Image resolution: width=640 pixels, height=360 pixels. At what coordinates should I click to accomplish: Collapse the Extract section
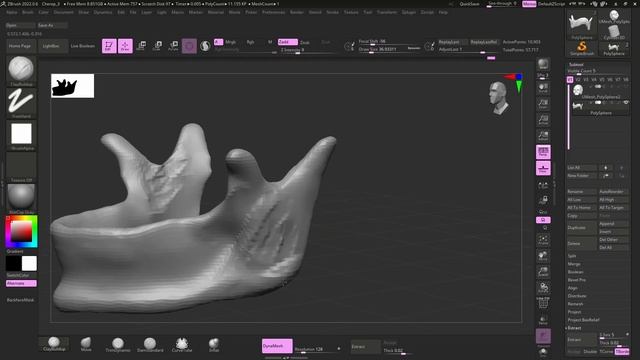tap(575, 328)
